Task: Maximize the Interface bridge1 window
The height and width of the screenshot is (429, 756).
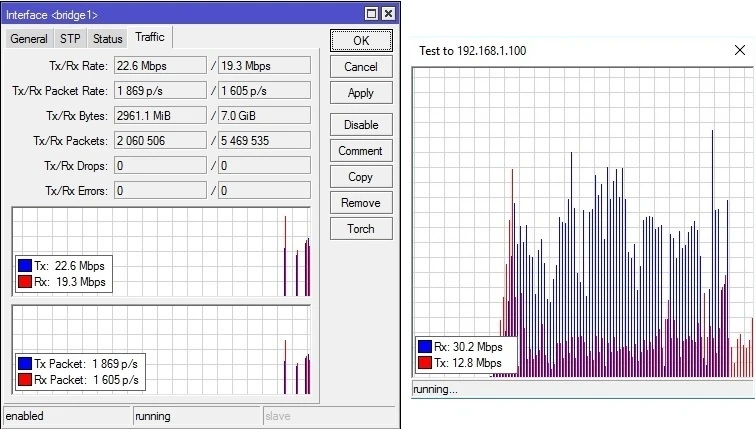Action: point(371,14)
